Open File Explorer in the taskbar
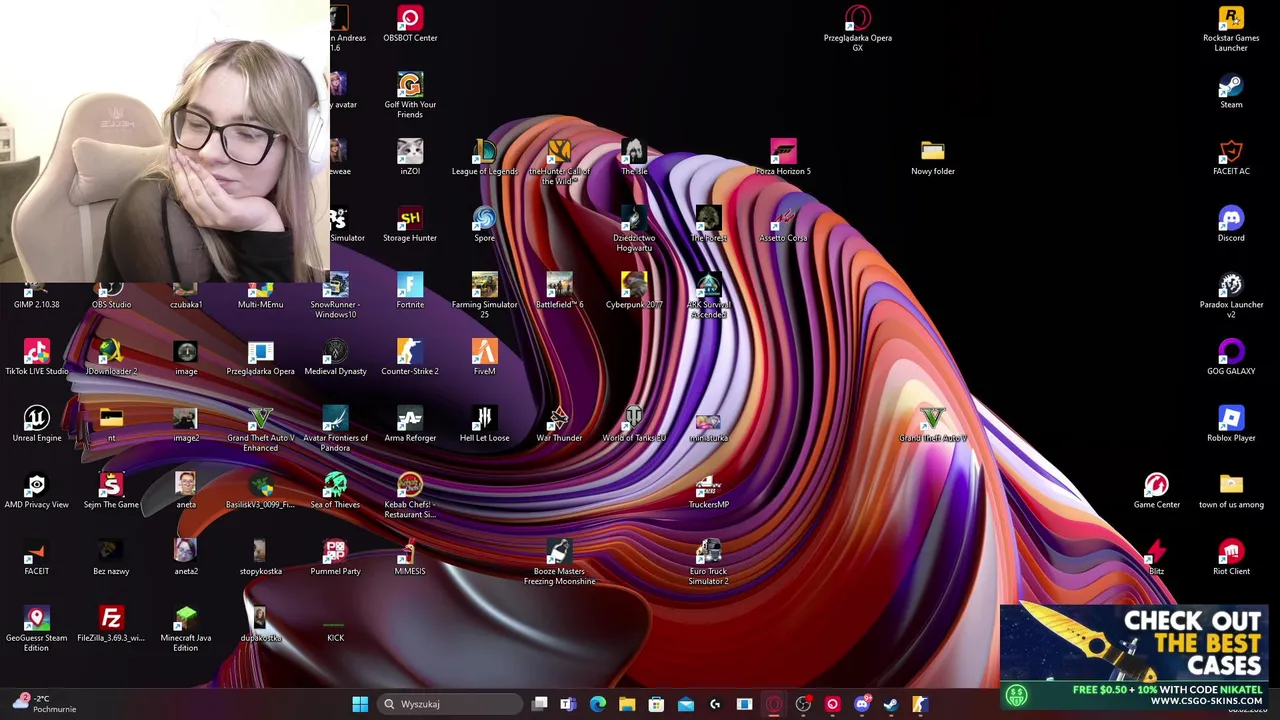This screenshot has width=1280, height=720. pyautogui.click(x=627, y=704)
